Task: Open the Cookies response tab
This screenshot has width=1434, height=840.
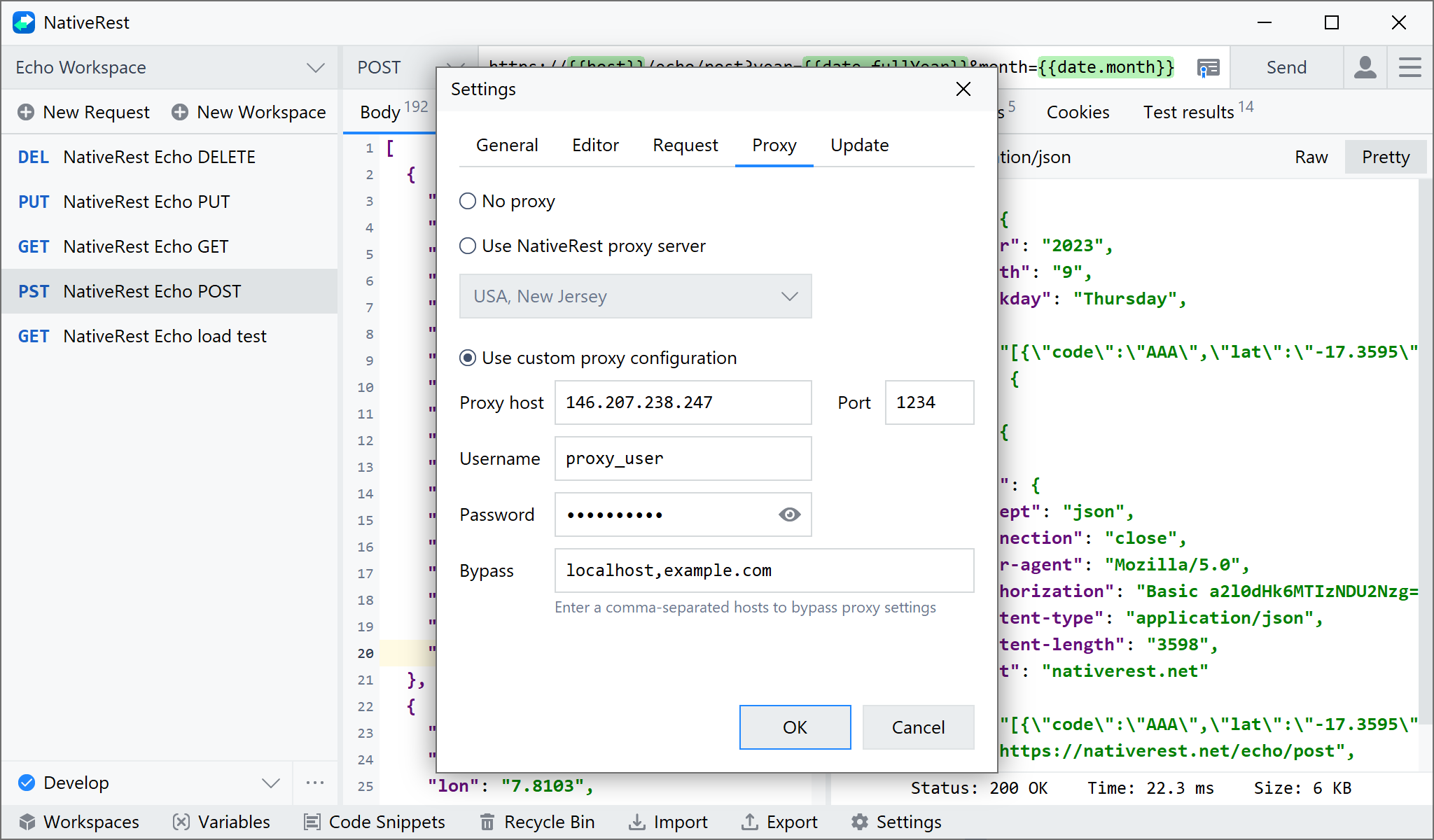Action: click(1078, 112)
